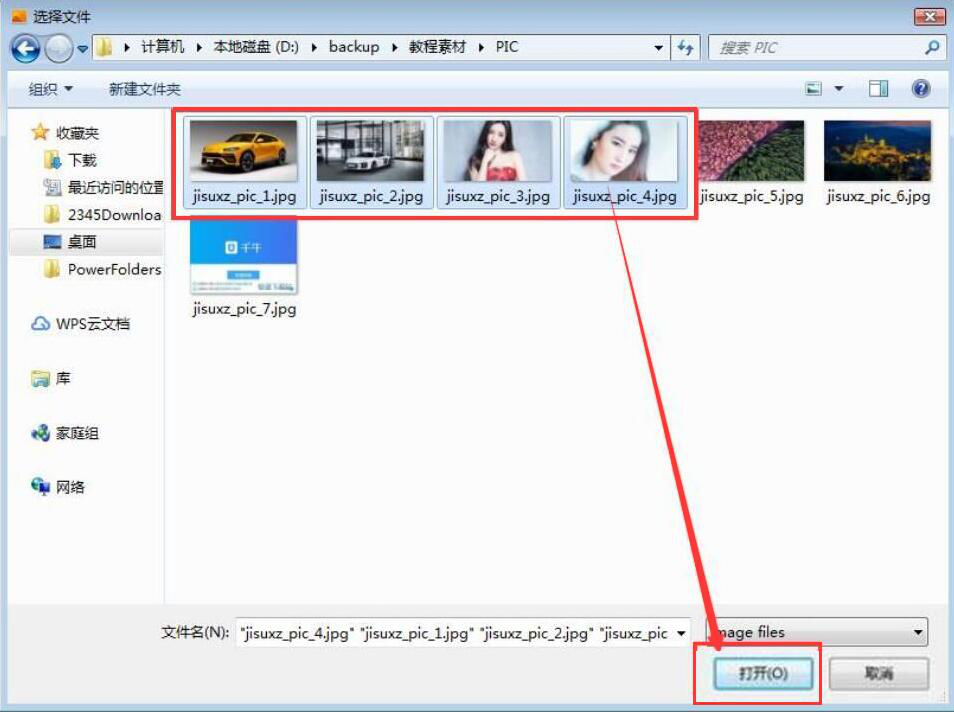Toggle the preview pane icon
This screenshot has height=712, width=954.
tap(878, 89)
